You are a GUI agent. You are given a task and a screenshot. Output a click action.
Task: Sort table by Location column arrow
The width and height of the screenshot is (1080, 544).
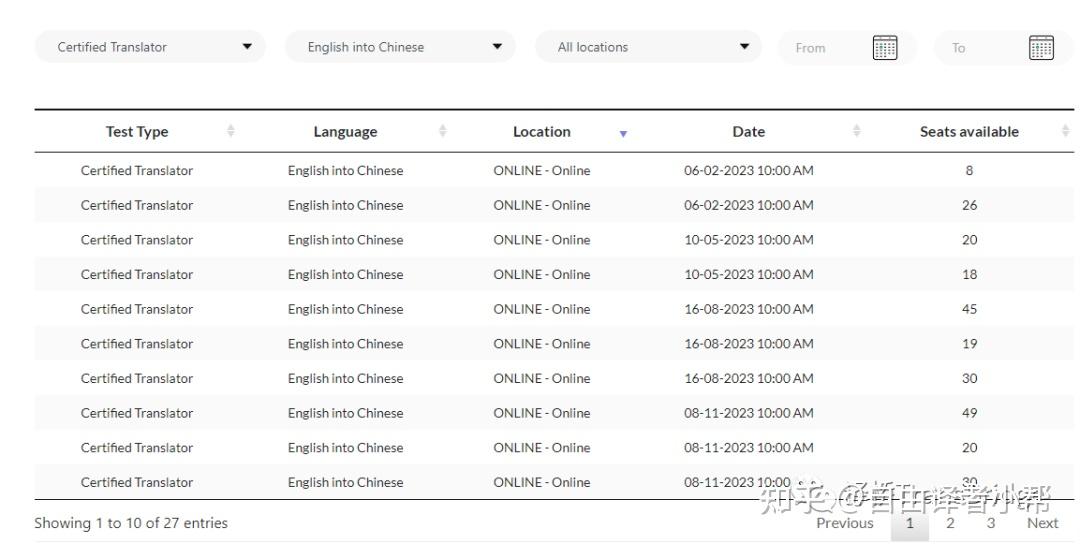[x=623, y=133]
